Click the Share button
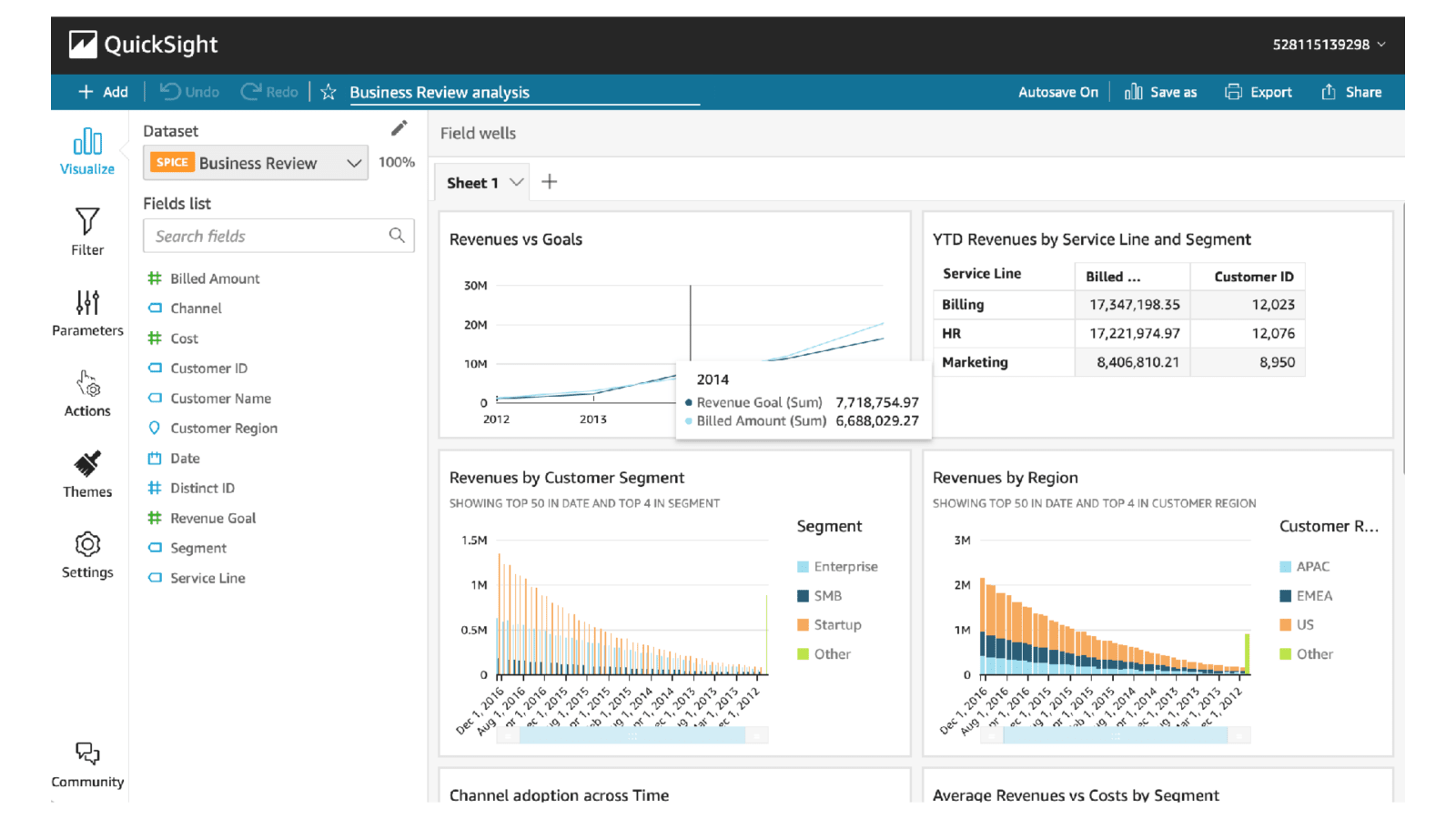1456x819 pixels. pyautogui.click(x=1351, y=92)
